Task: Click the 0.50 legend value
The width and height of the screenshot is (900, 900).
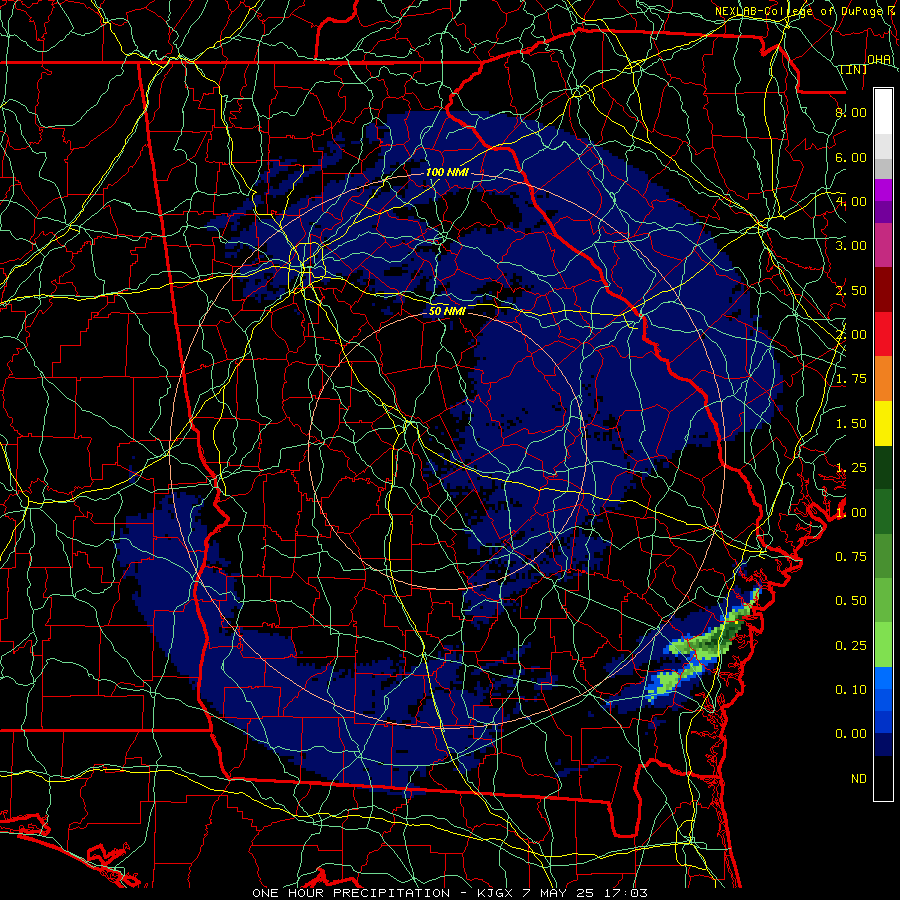Action: [x=851, y=601]
